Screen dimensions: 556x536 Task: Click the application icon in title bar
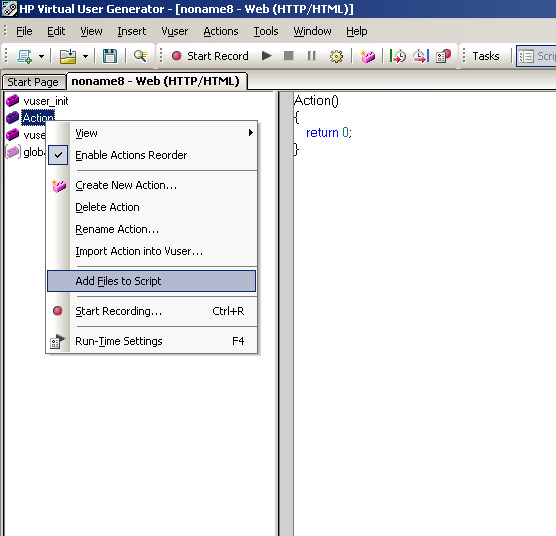point(9,9)
